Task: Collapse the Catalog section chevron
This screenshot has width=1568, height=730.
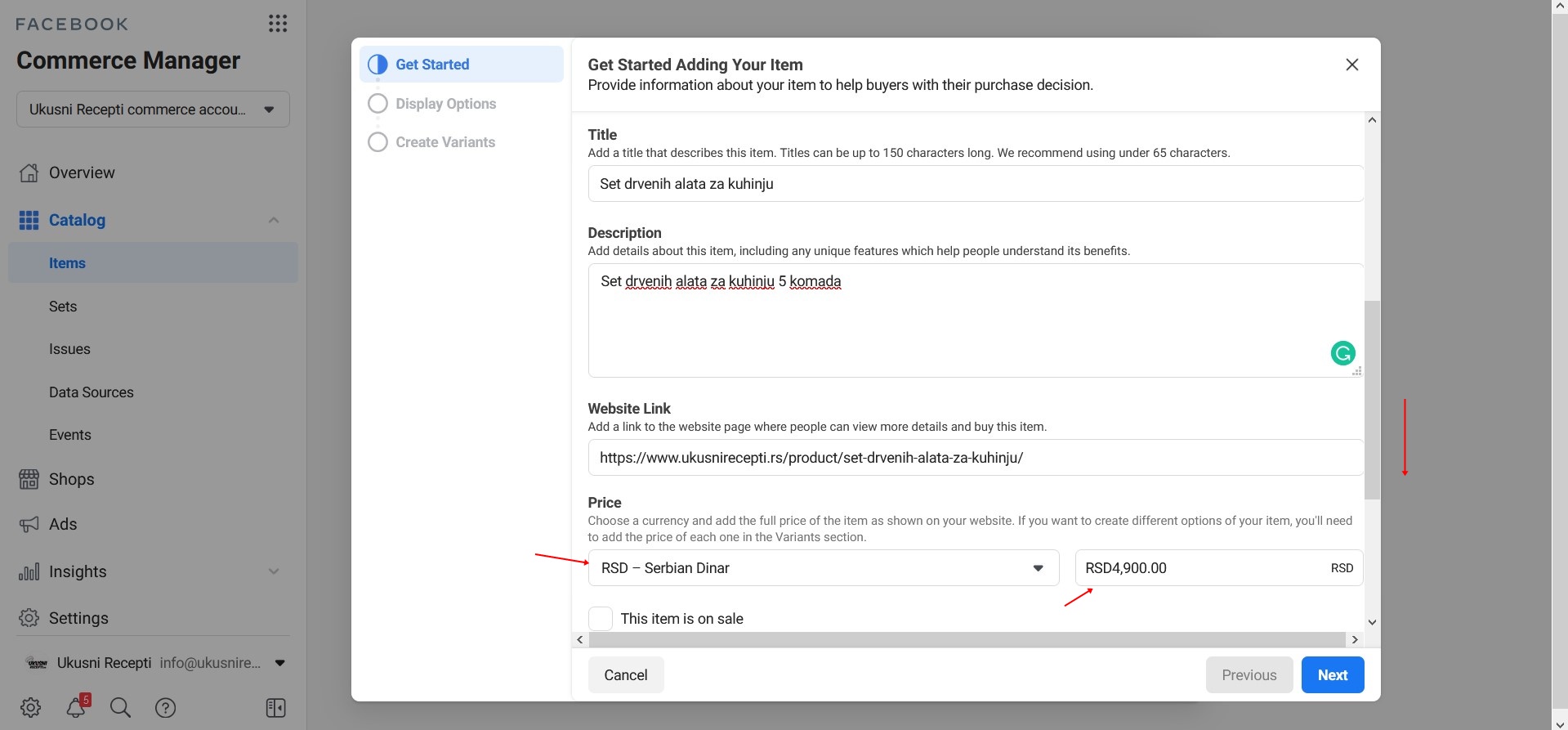Action: coord(274,220)
